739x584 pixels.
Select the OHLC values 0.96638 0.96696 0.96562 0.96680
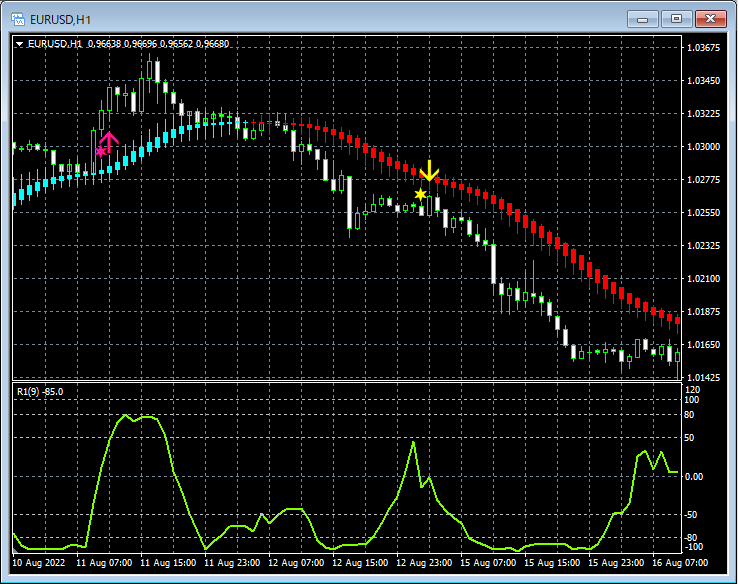tap(158, 44)
